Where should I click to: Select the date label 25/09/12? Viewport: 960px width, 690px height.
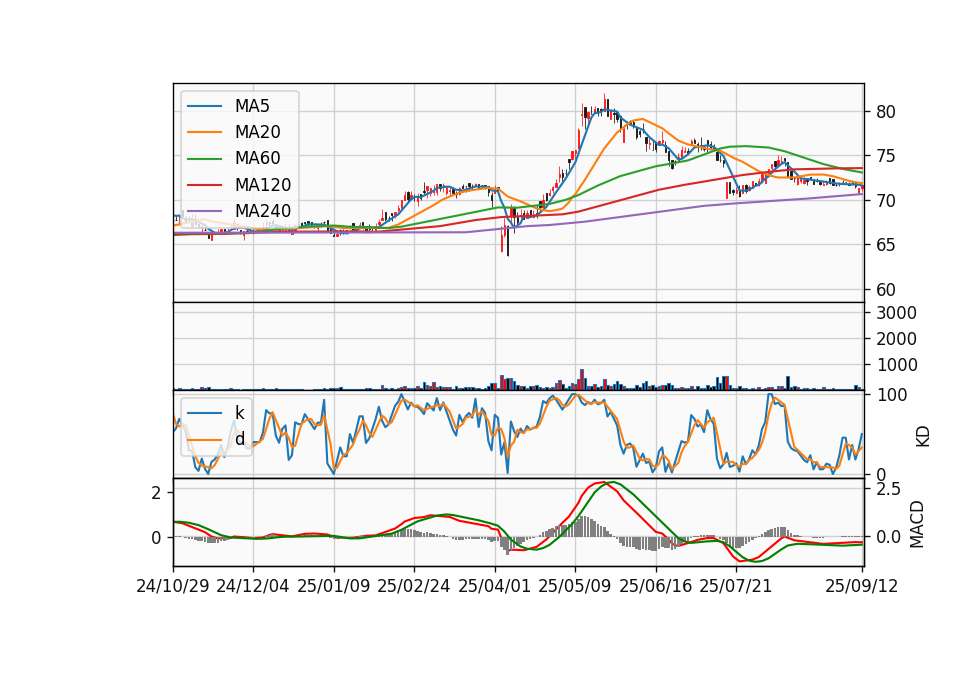(x=862, y=586)
